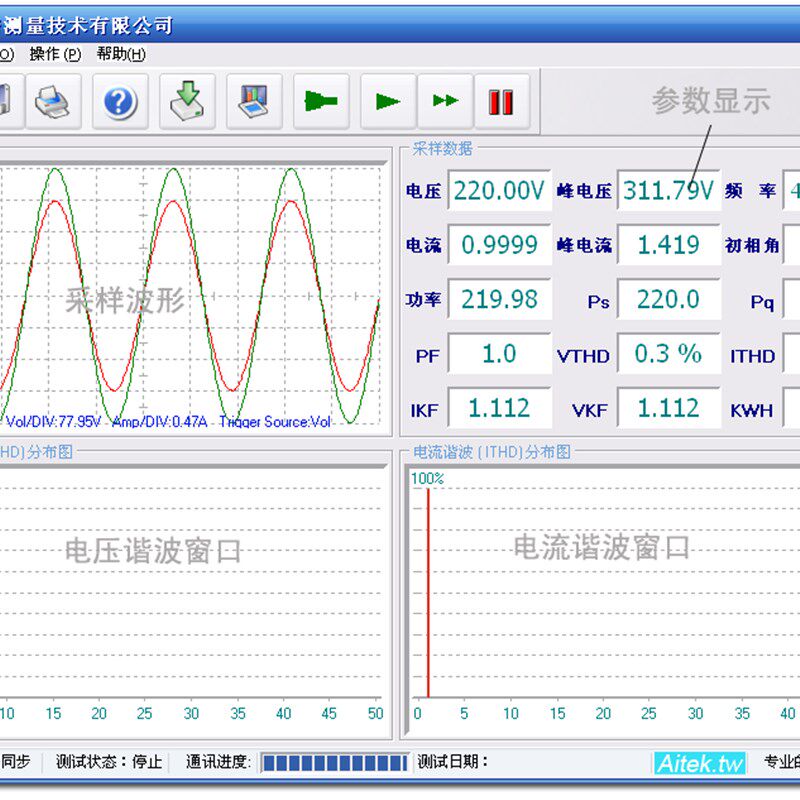Click the 采样数据 group label

coord(442,148)
